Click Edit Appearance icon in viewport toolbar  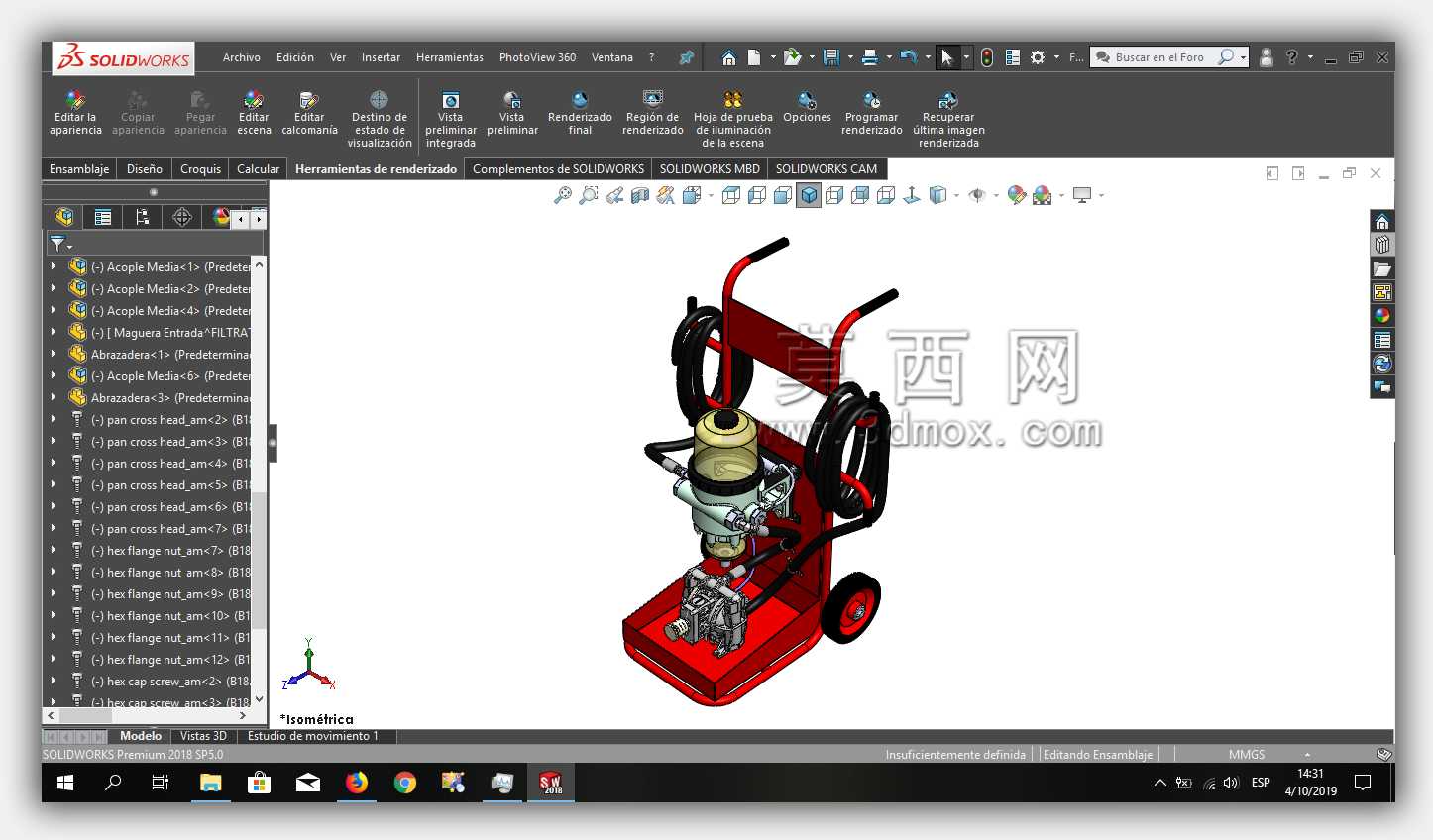1016,195
